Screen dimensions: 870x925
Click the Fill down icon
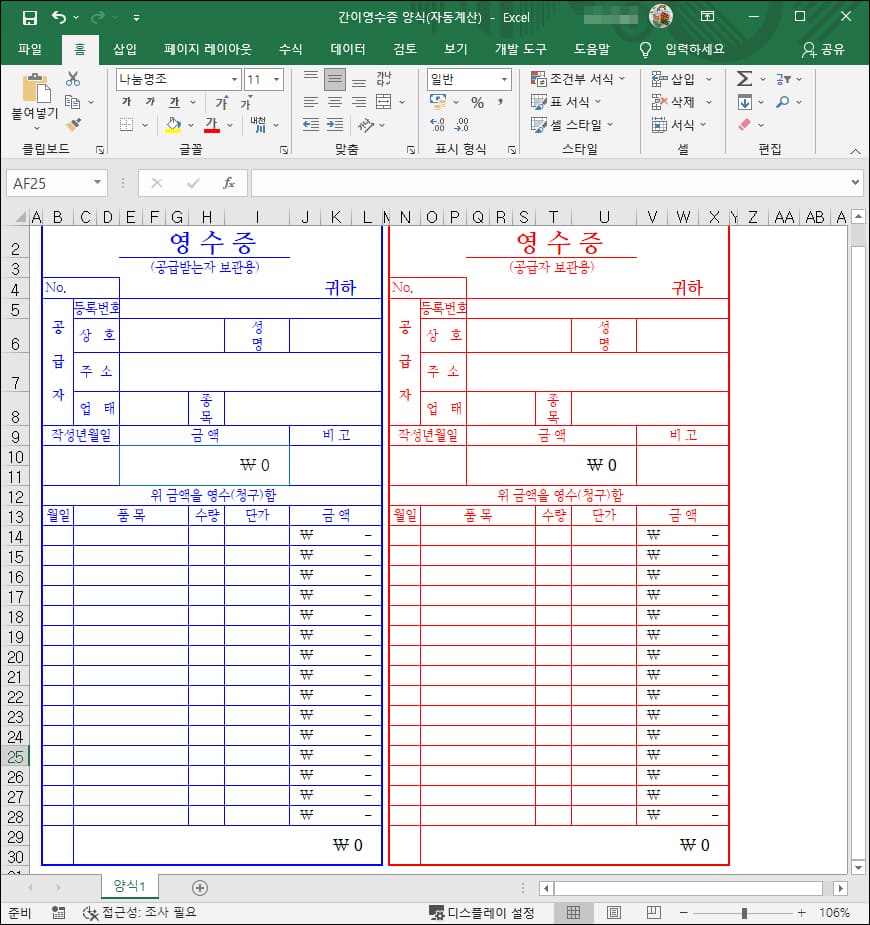(745, 102)
